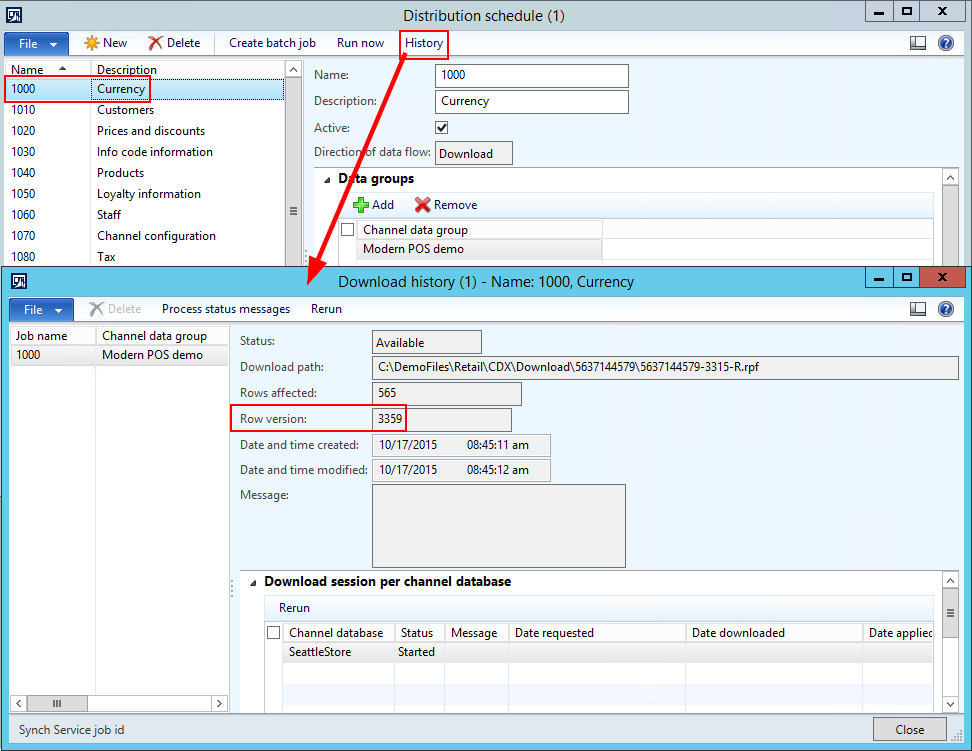Screen dimensions: 972x751
Task: Select Modern POS demo in Data groups
Action: (479, 249)
